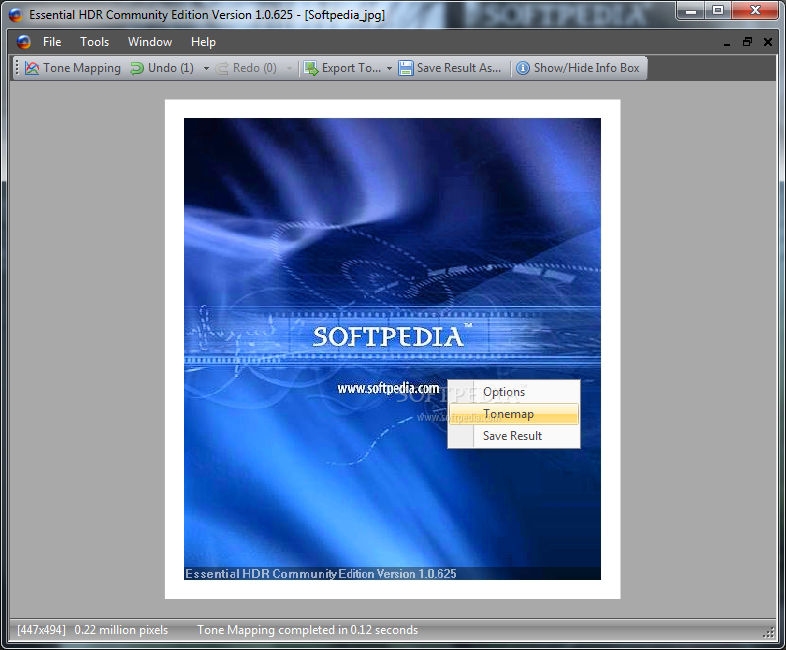Click the Export To icon
The height and width of the screenshot is (650, 786).
click(311, 68)
